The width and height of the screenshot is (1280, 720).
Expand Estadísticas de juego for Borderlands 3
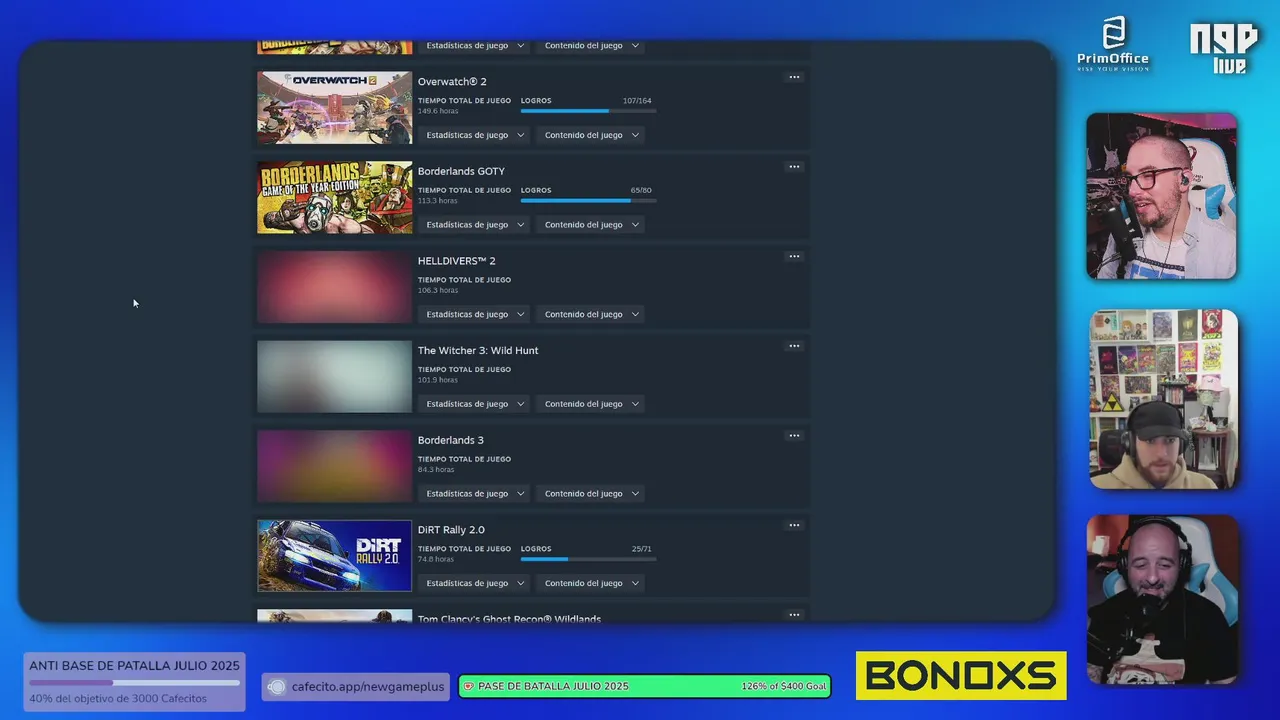(474, 493)
